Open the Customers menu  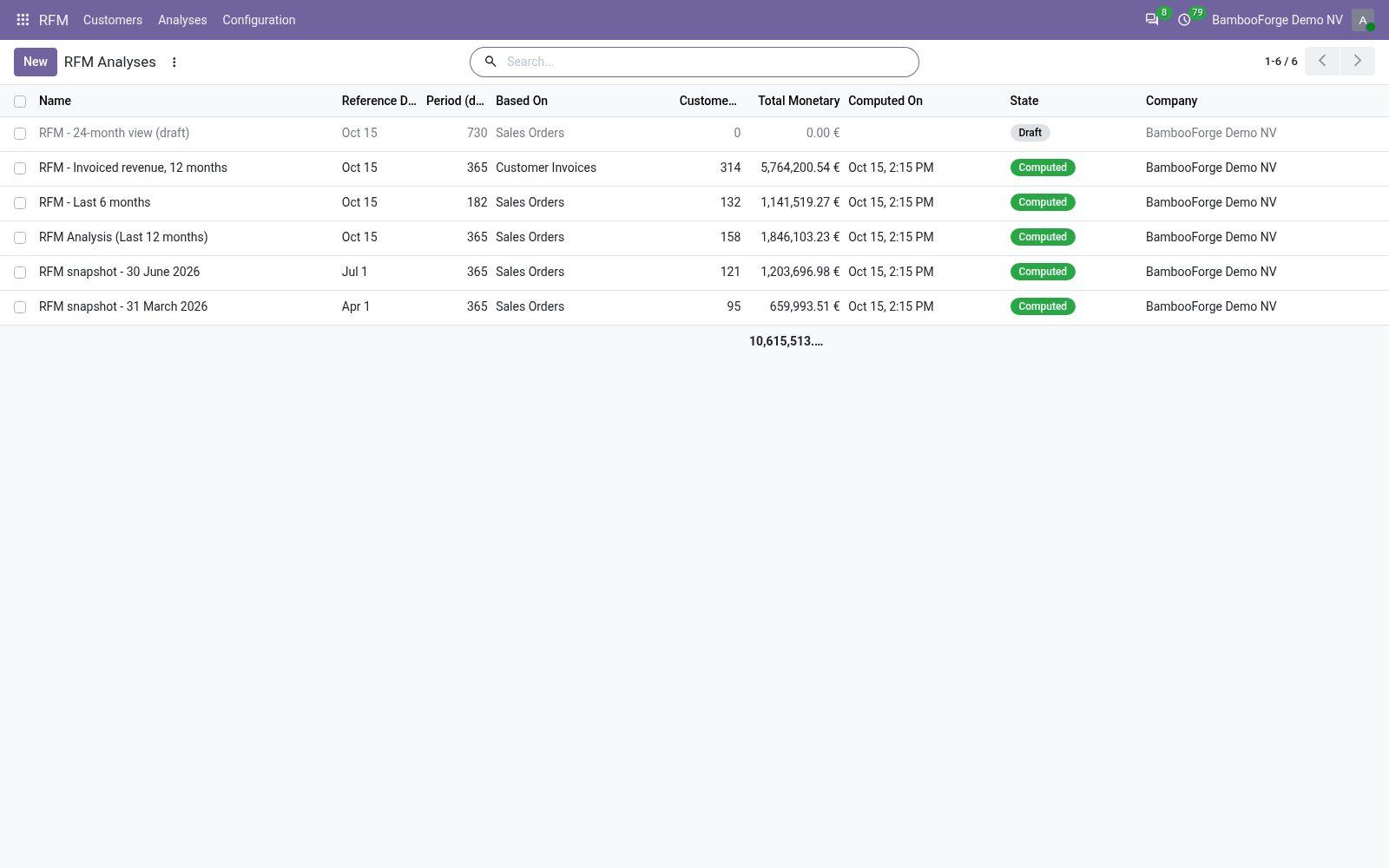point(113,20)
